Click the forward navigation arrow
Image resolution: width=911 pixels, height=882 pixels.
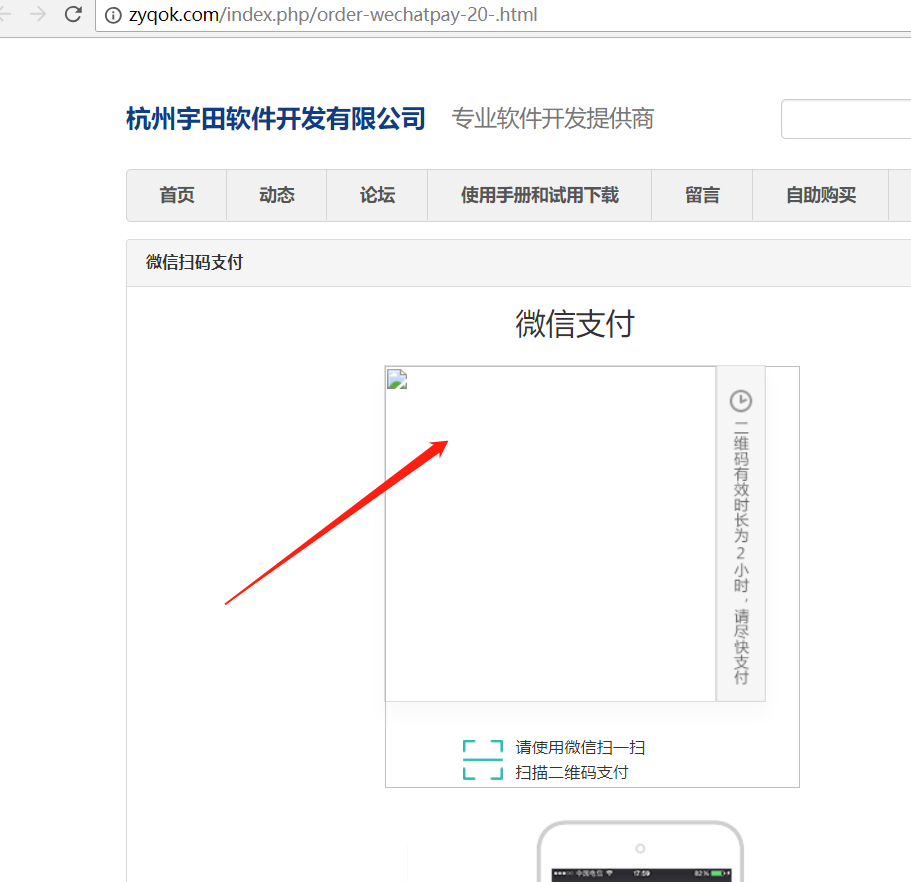38,14
